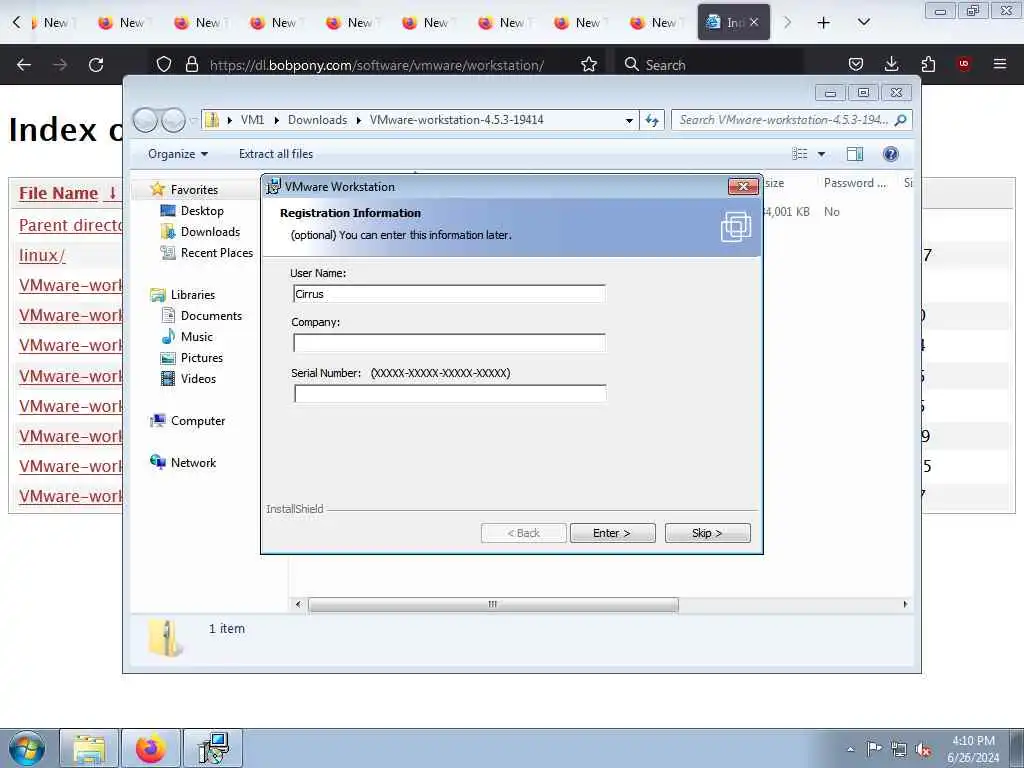
Task: Click the Password column header in Explorer
Action: pyautogui.click(x=855, y=183)
